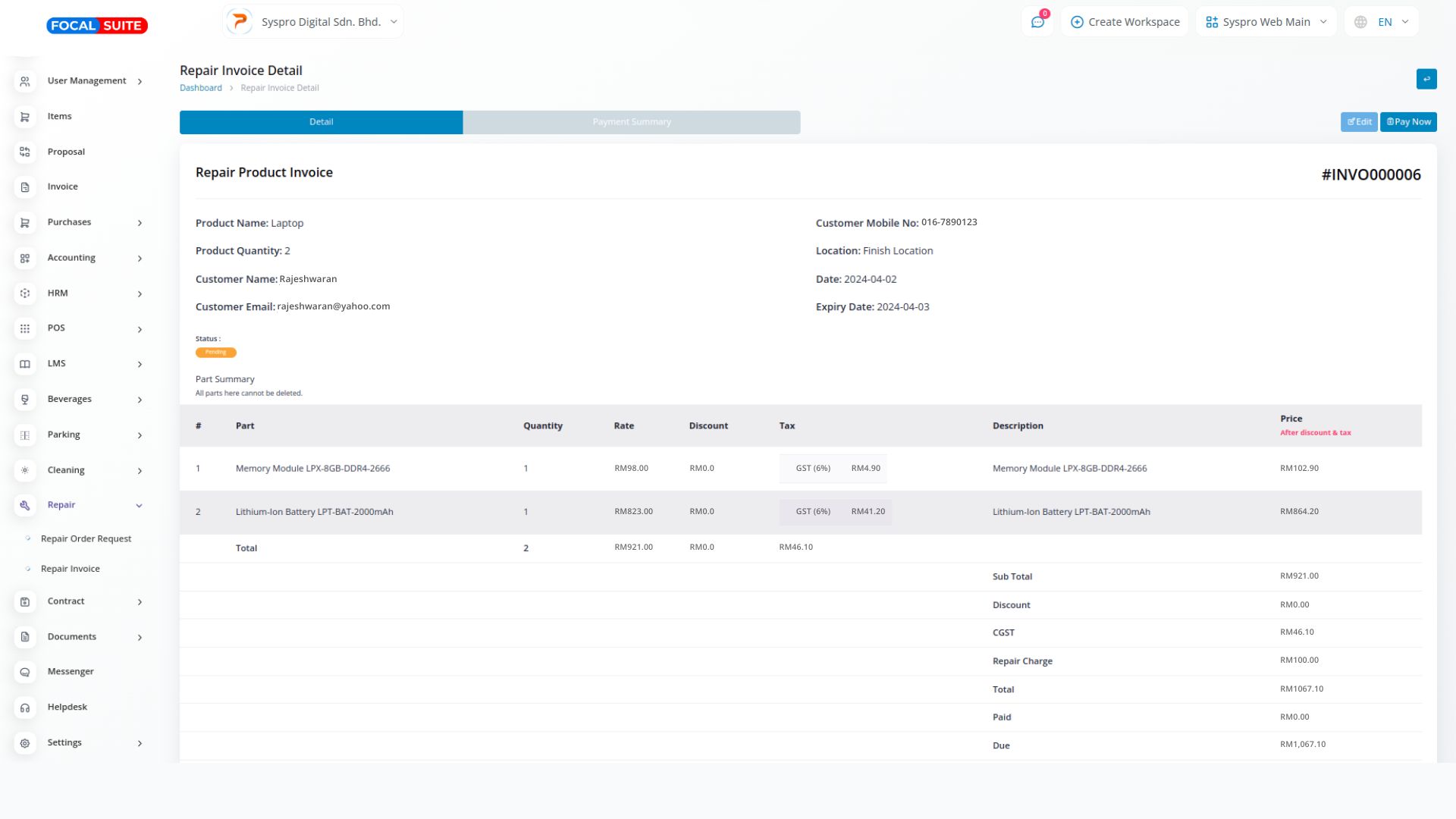Open Messenger via its sidebar icon

pos(25,672)
